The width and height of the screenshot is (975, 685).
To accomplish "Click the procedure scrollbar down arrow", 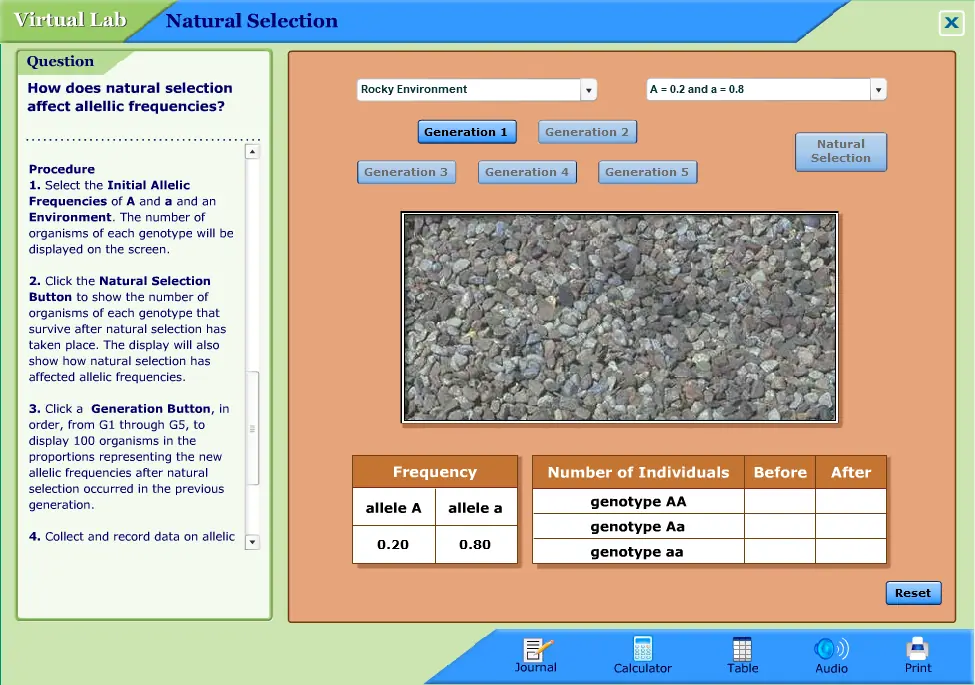I will coord(252,542).
